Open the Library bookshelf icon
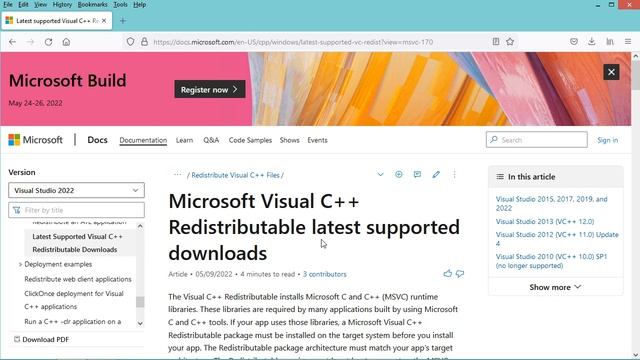Image resolution: width=640 pixels, height=360 pixels. (610, 42)
